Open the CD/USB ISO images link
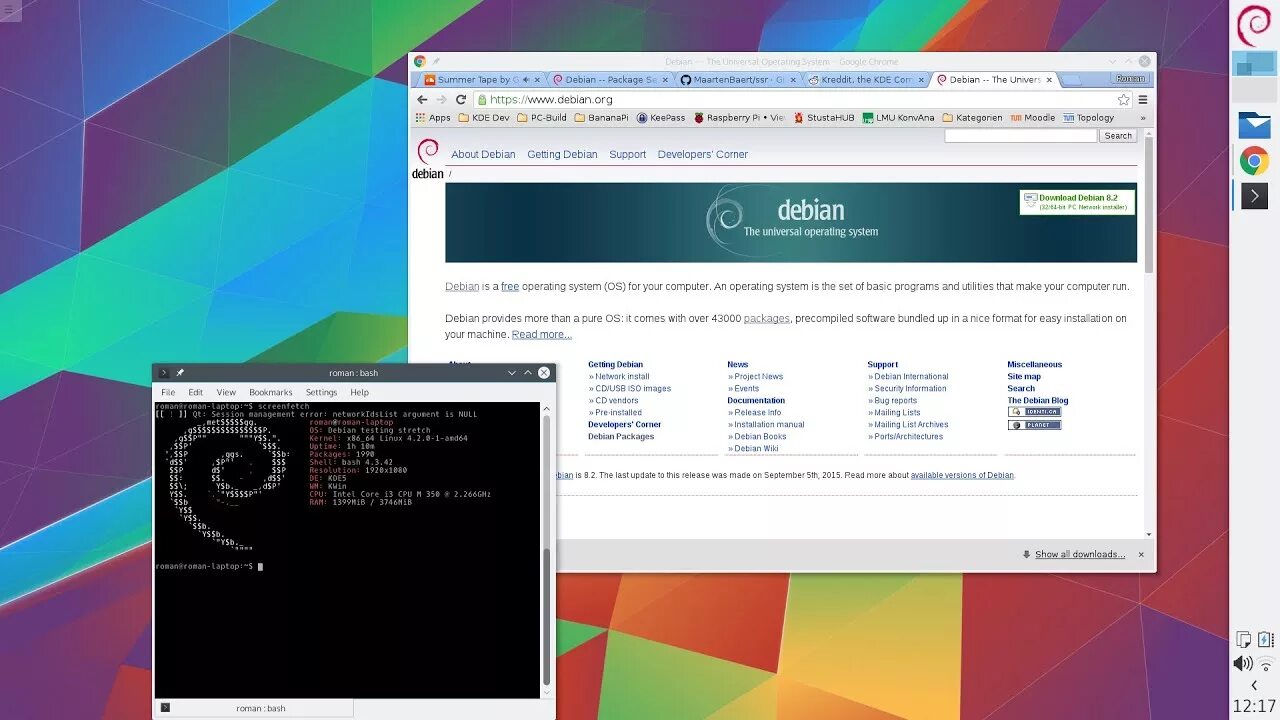This screenshot has height=720, width=1280. point(633,388)
